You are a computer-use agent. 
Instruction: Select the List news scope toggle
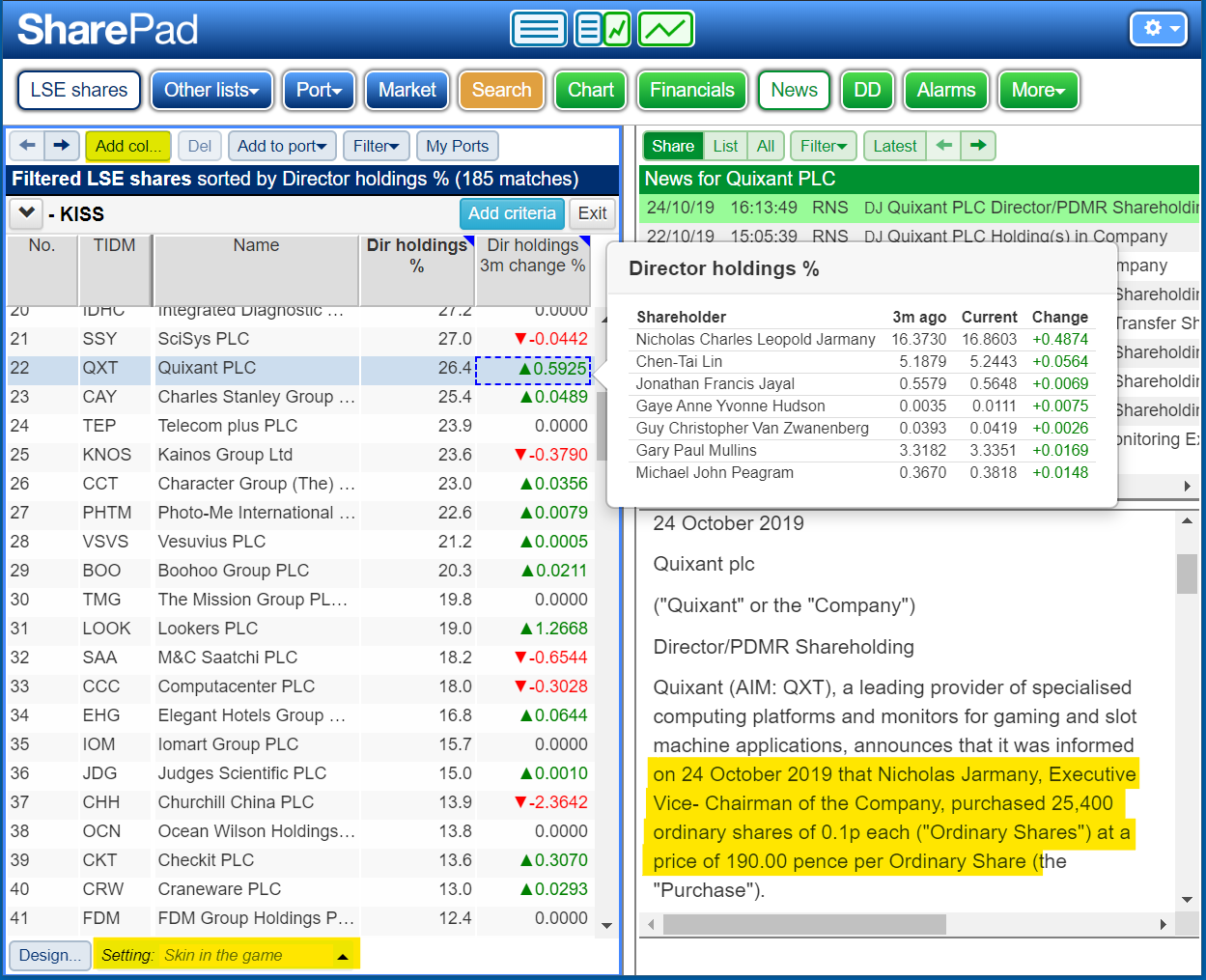coord(726,146)
